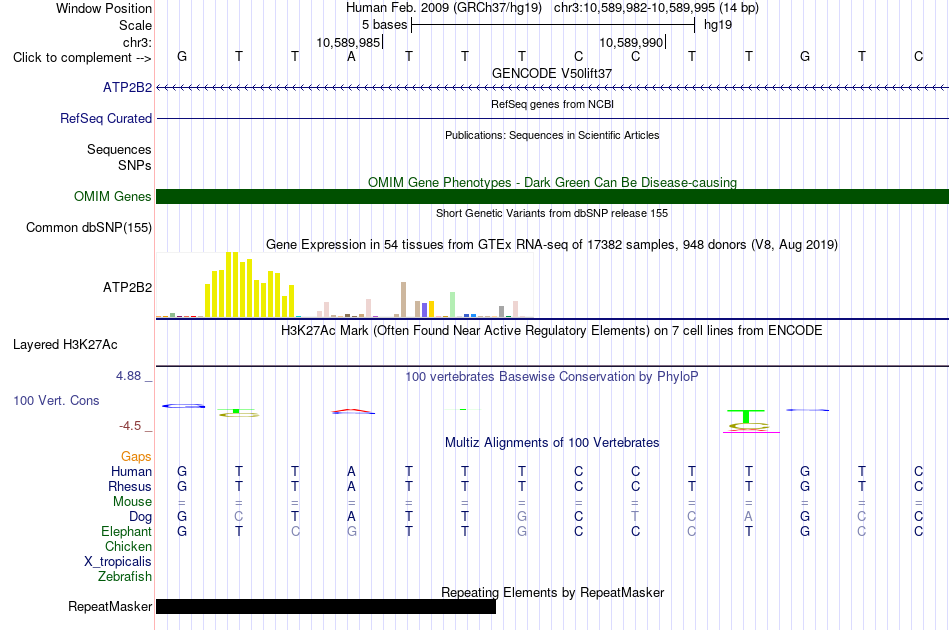The height and width of the screenshot is (630, 950).
Task: Click the Scale label
Action: pos(136,25)
